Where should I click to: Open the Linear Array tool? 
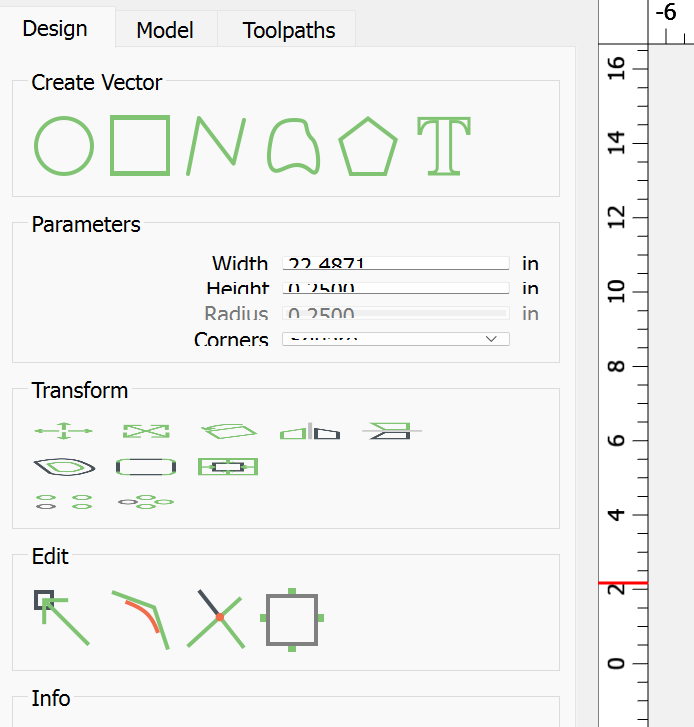(64, 502)
